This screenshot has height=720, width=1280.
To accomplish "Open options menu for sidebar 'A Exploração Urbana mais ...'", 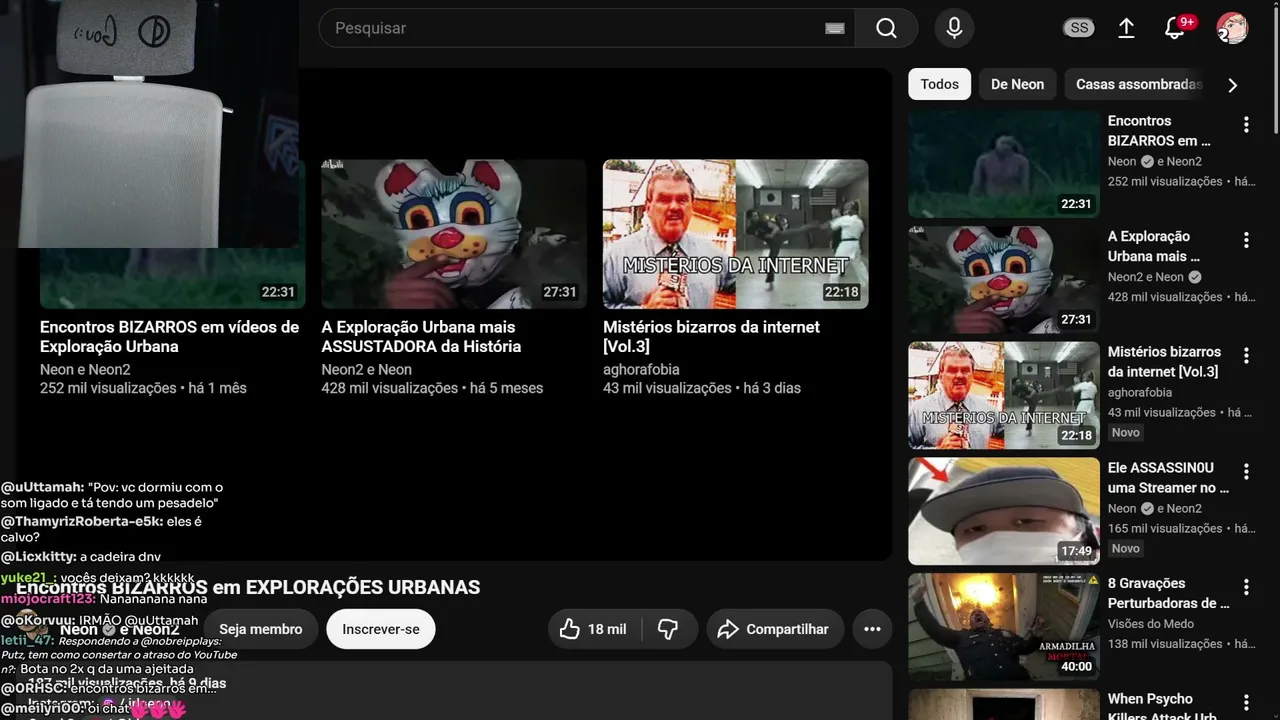I will 1246,240.
